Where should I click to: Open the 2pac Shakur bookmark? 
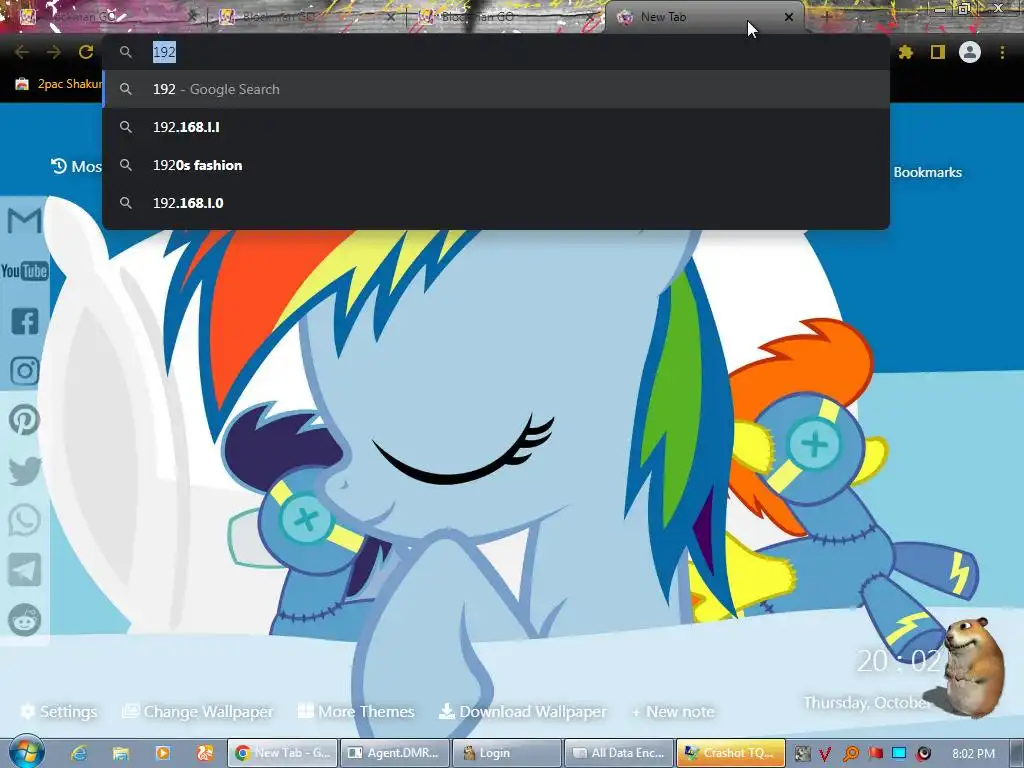click(59, 84)
